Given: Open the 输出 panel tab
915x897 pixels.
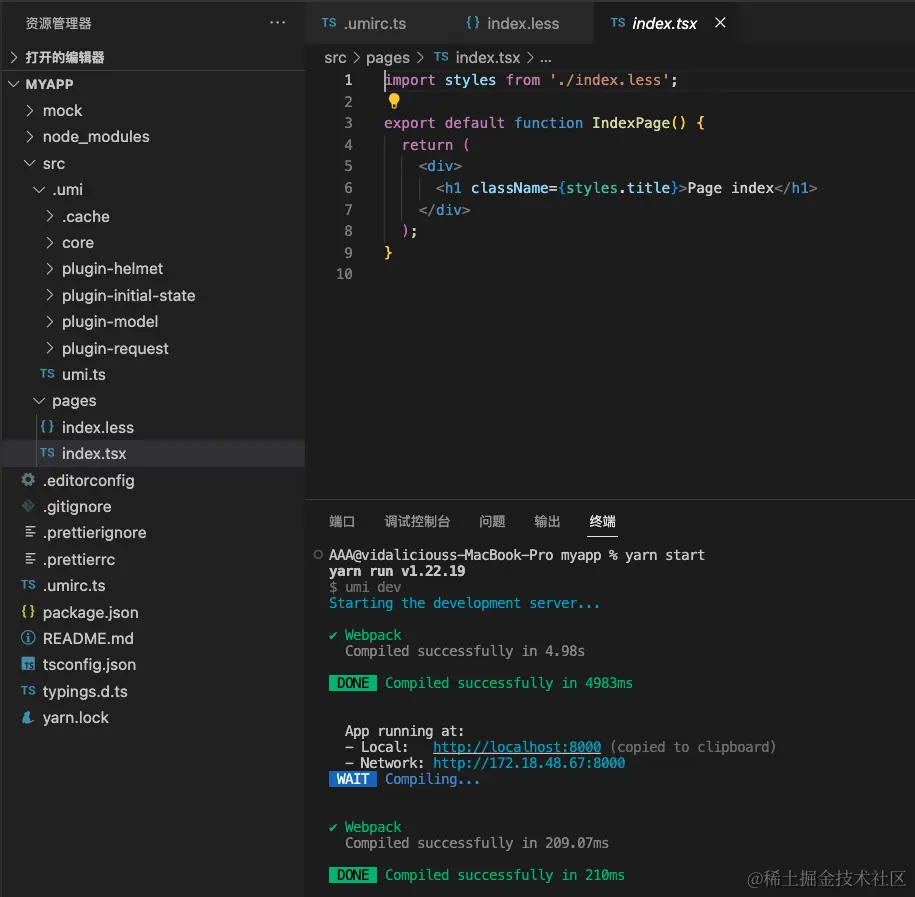Looking at the screenshot, I should pos(547,521).
